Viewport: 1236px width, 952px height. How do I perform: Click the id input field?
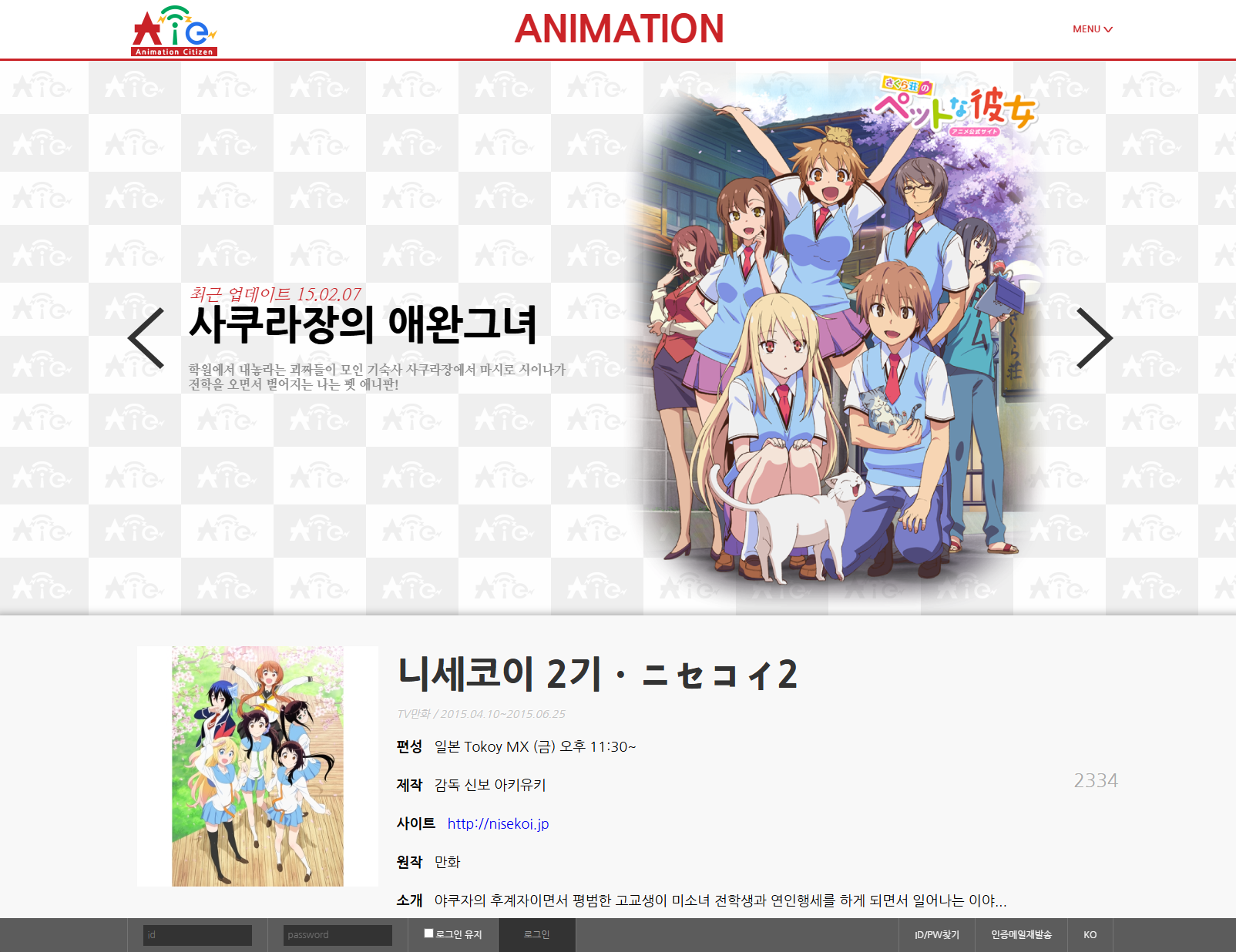197,935
